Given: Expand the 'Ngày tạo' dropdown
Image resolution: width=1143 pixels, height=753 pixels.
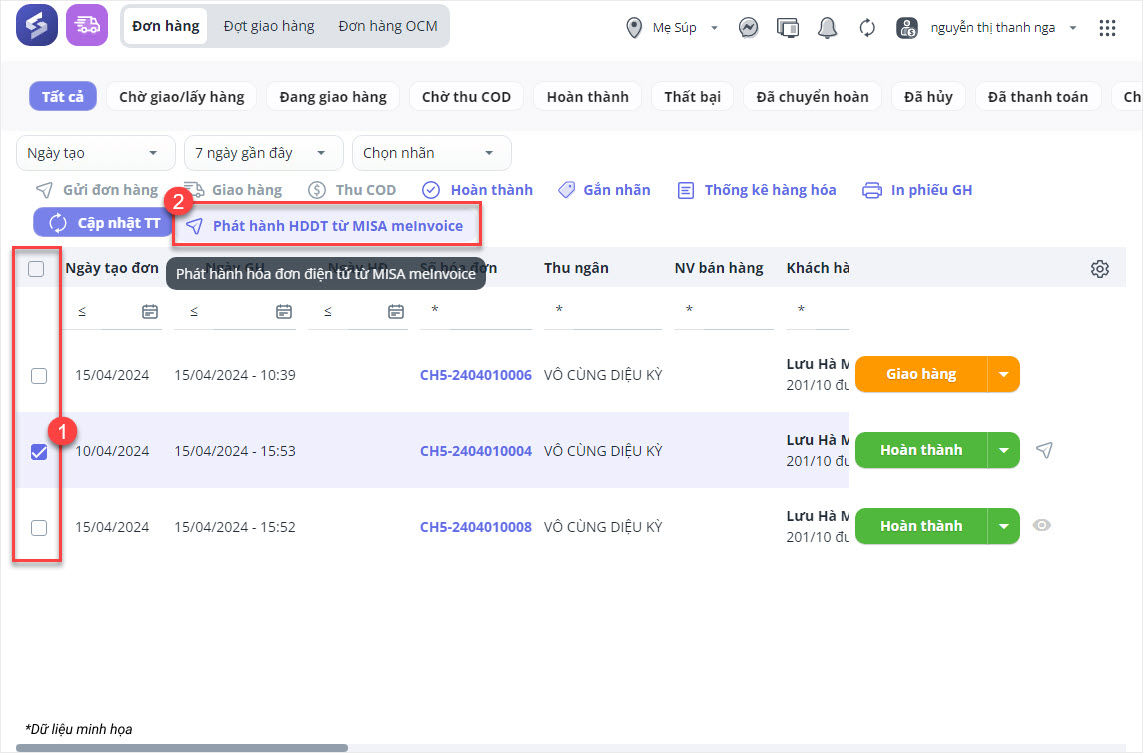Looking at the screenshot, I should point(94,153).
